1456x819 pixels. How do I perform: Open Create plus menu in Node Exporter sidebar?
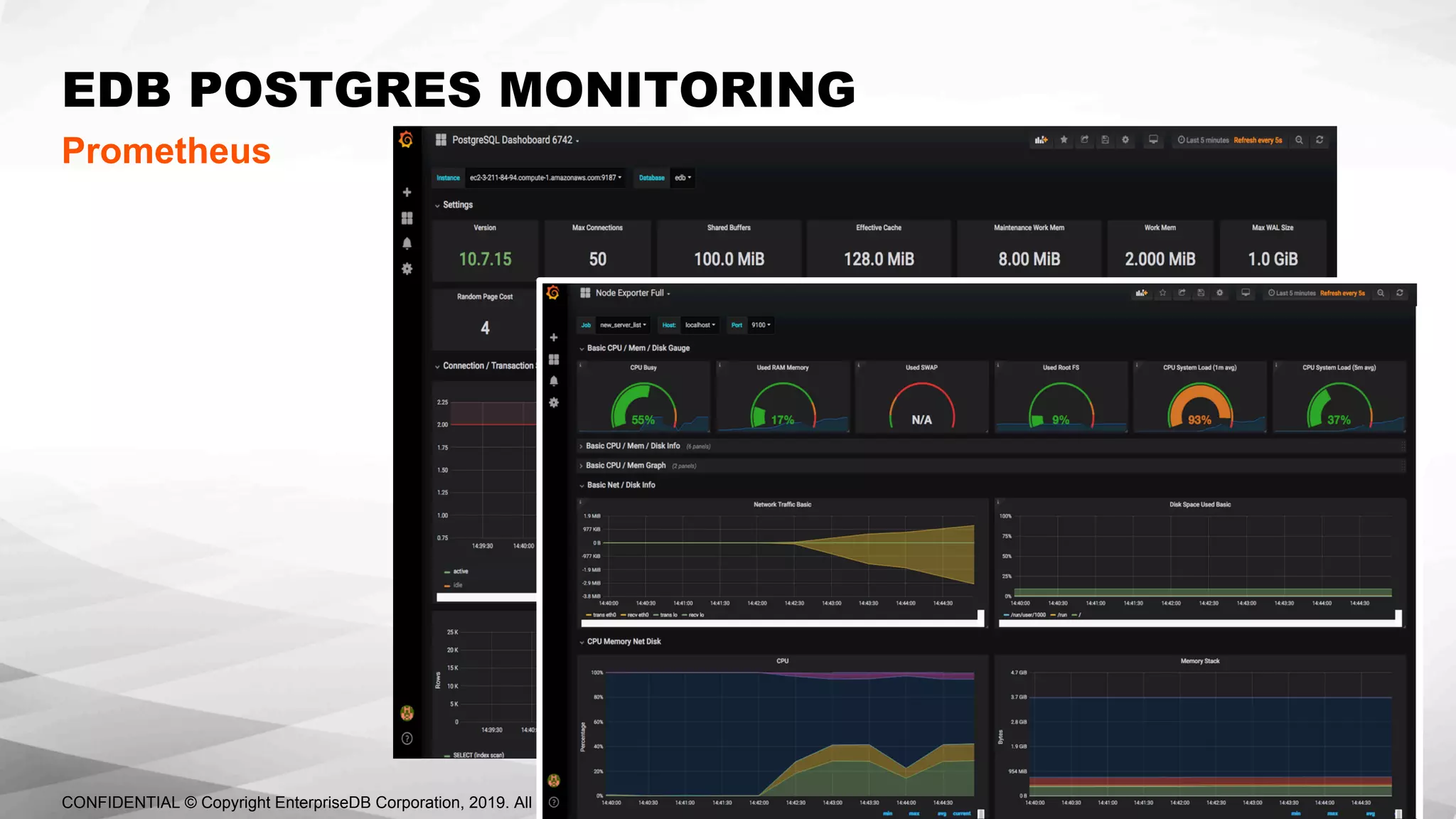point(554,338)
